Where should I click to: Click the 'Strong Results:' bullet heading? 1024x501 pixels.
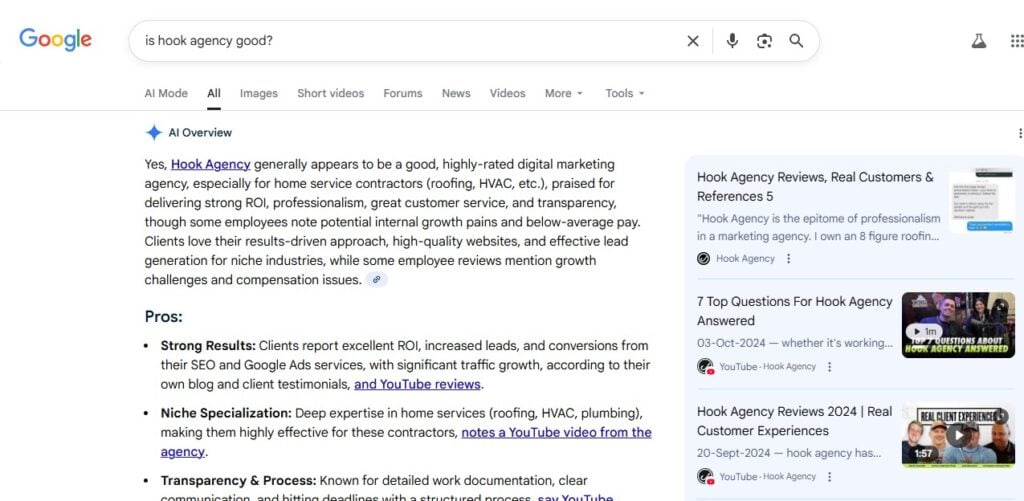click(208, 346)
